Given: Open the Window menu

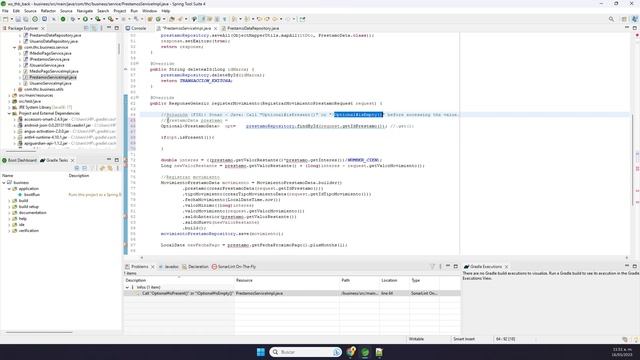Looking at the screenshot, I should 149,11.
